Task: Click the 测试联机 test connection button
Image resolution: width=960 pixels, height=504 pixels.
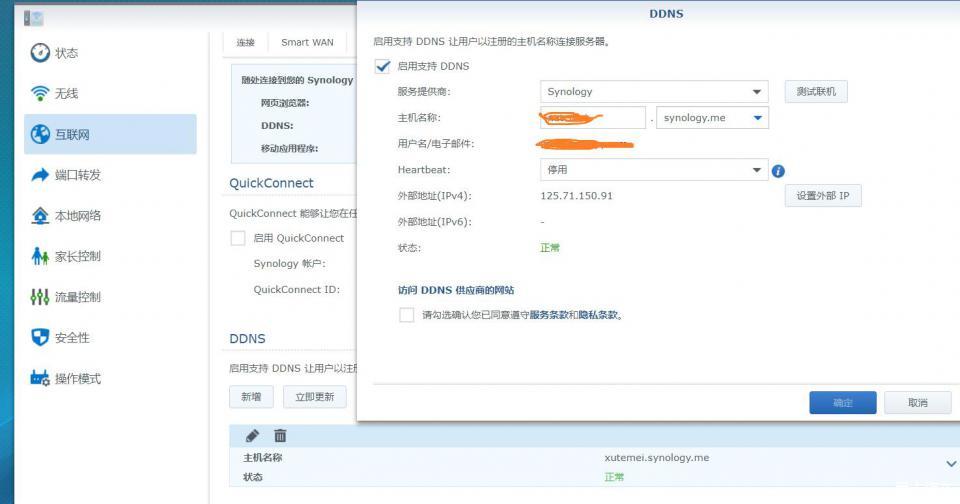Action: tap(816, 92)
